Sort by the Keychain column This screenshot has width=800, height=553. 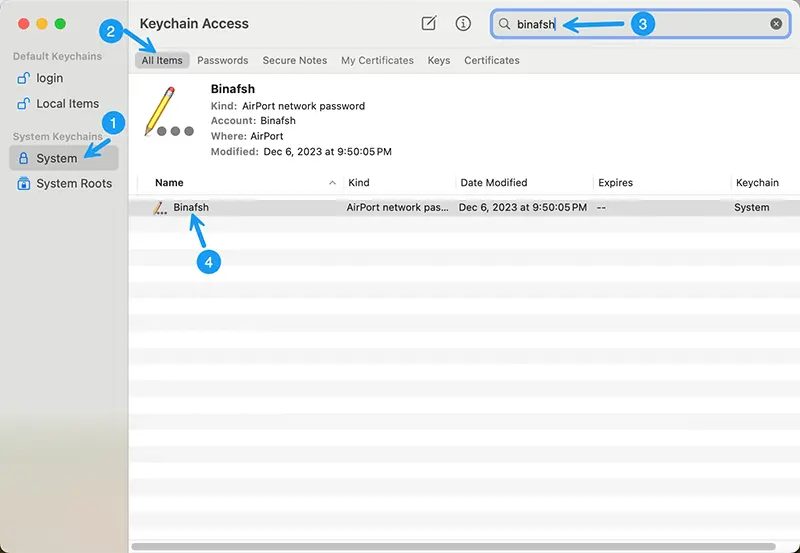point(757,183)
